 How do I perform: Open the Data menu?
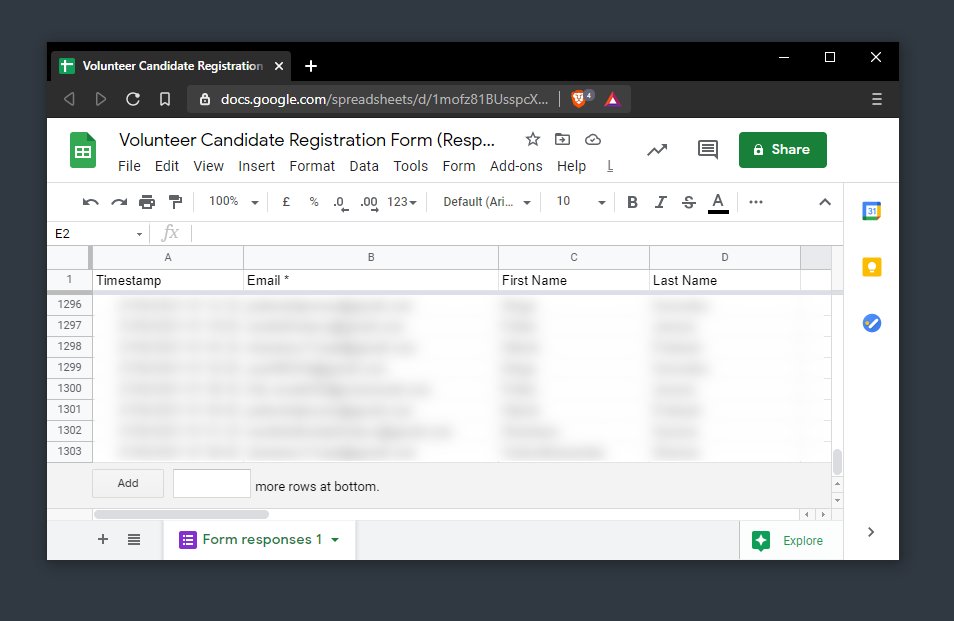(364, 166)
